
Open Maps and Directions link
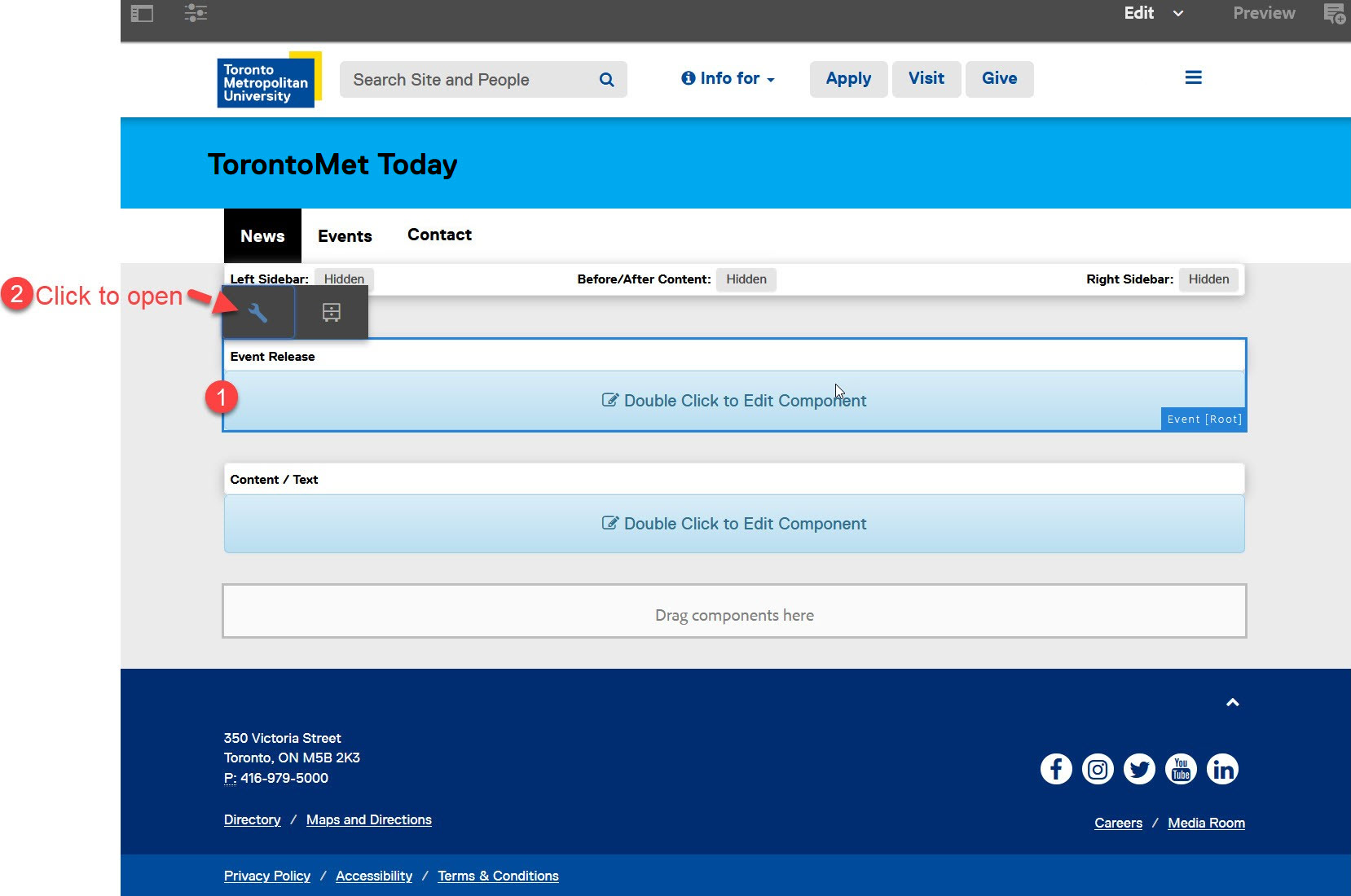tap(369, 819)
